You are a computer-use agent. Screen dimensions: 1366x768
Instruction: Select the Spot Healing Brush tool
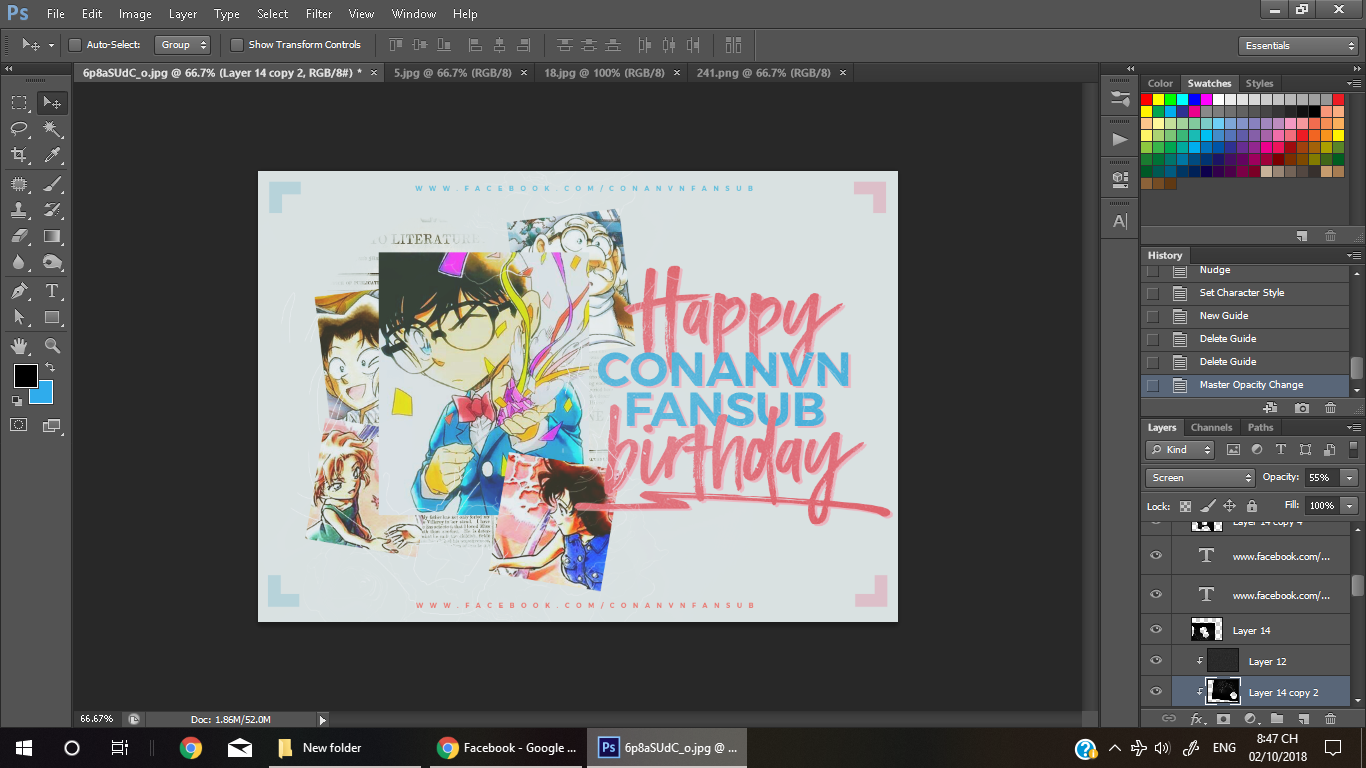19,184
